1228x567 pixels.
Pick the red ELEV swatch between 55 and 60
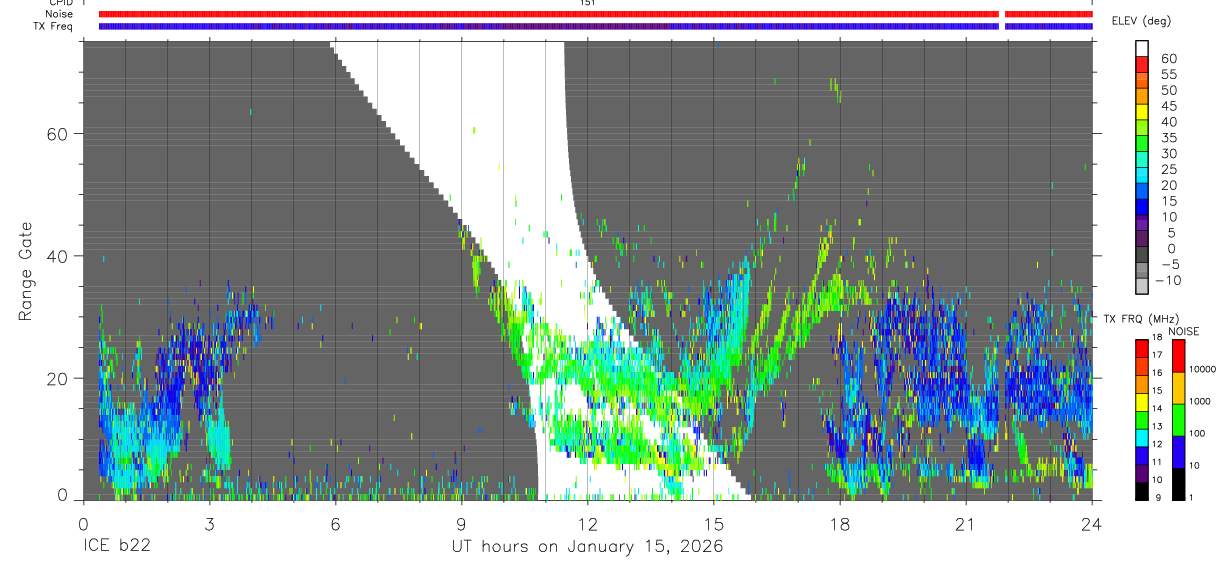1142,66
